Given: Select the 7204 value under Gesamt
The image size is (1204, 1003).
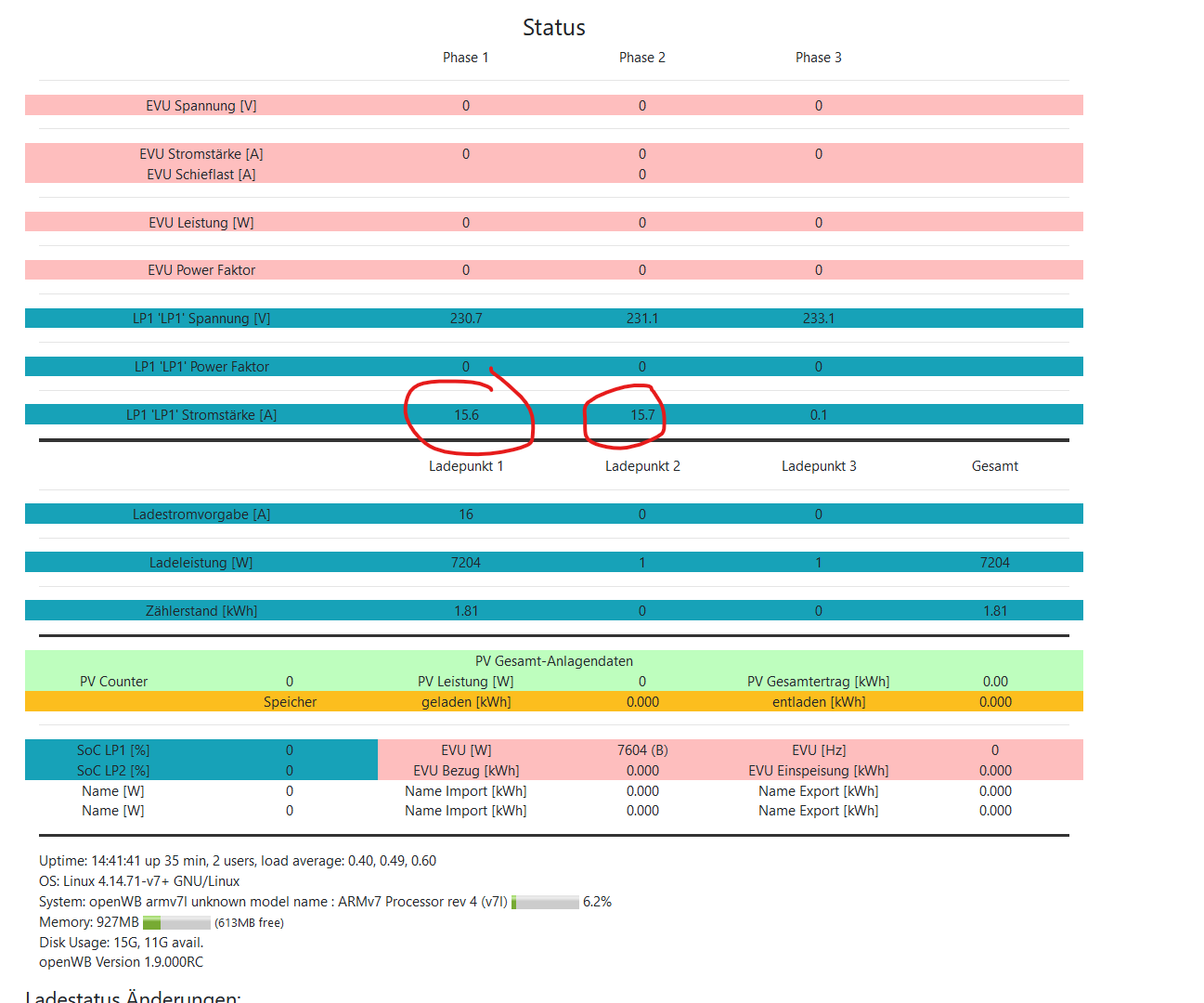Looking at the screenshot, I should 995,563.
